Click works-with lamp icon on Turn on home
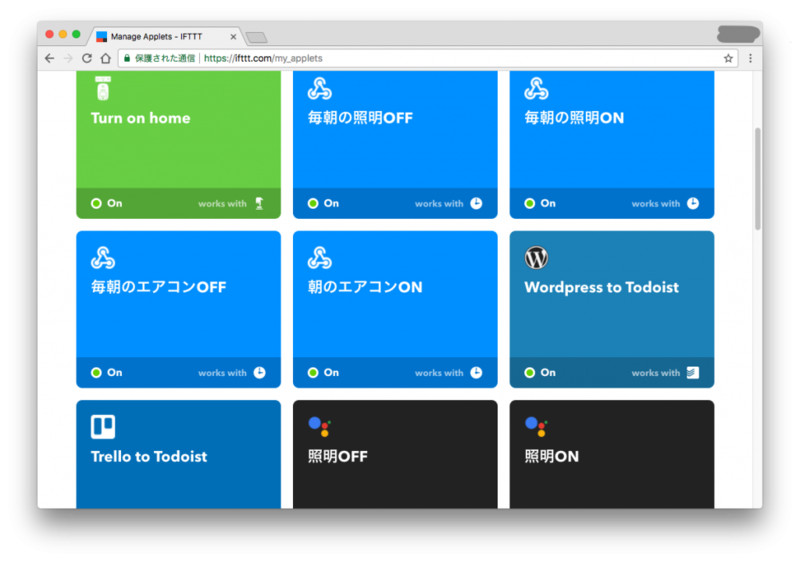The width and height of the screenshot is (800, 562). coord(260,203)
